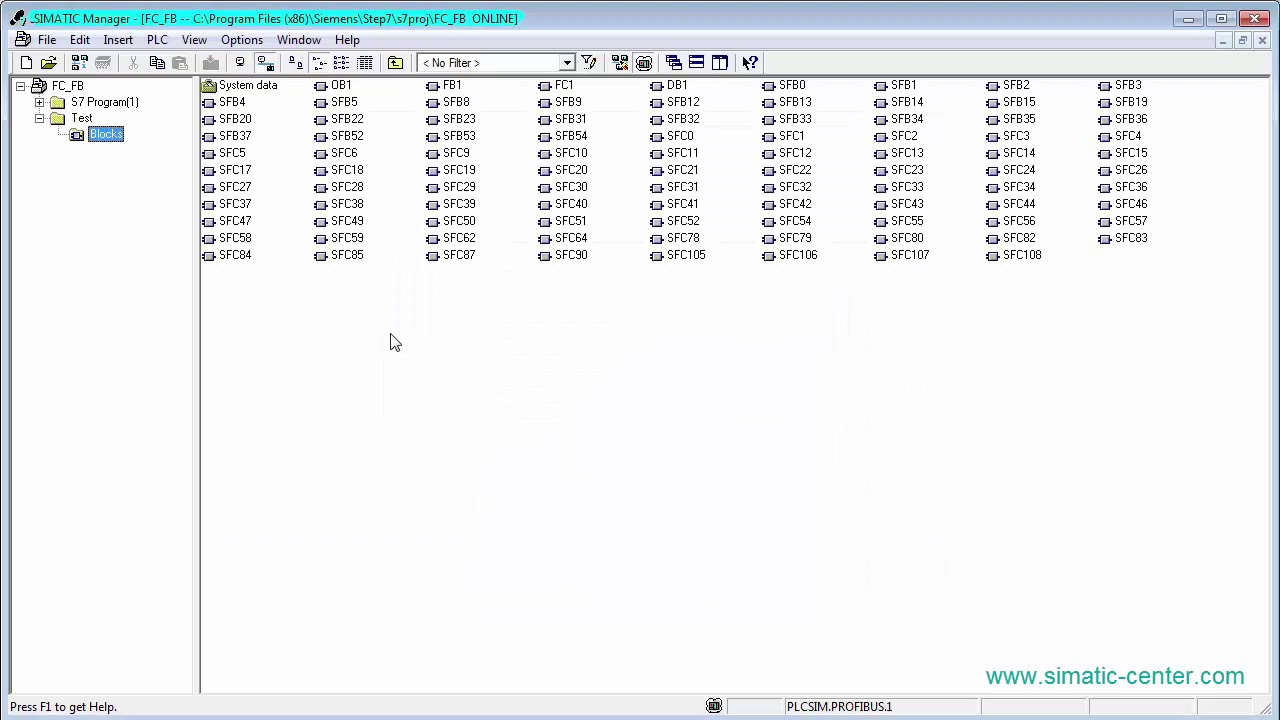Open the View menu
Viewport: 1280px width, 720px height.
[194, 40]
